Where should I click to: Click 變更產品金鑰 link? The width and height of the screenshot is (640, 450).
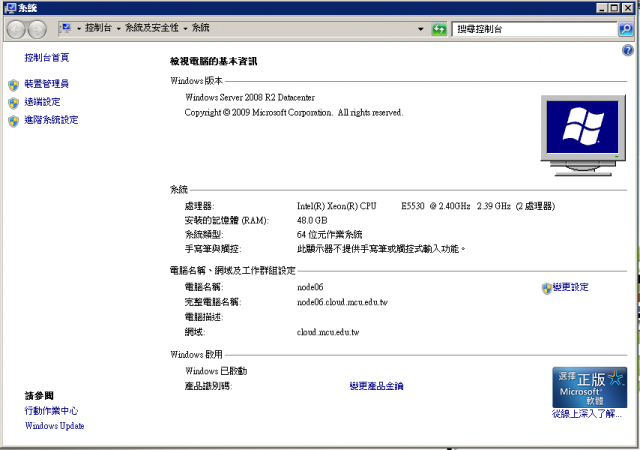click(x=376, y=386)
